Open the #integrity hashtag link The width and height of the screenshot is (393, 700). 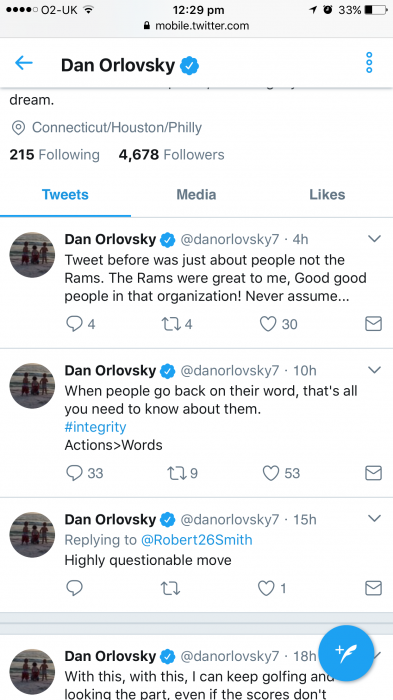(95, 427)
